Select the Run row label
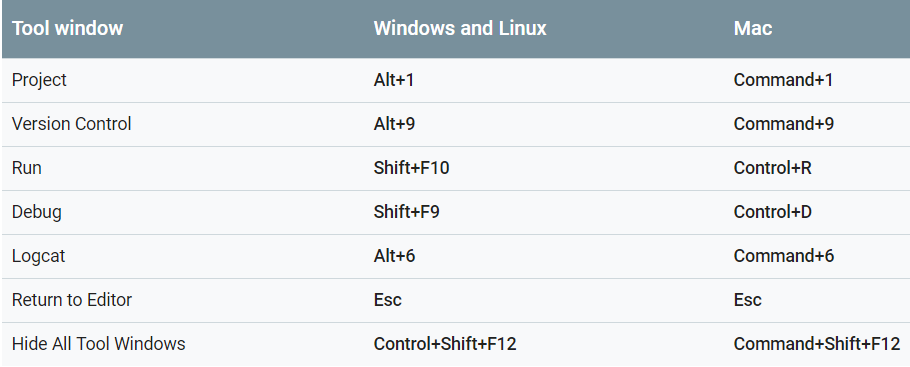The image size is (910, 367). tap(27, 168)
